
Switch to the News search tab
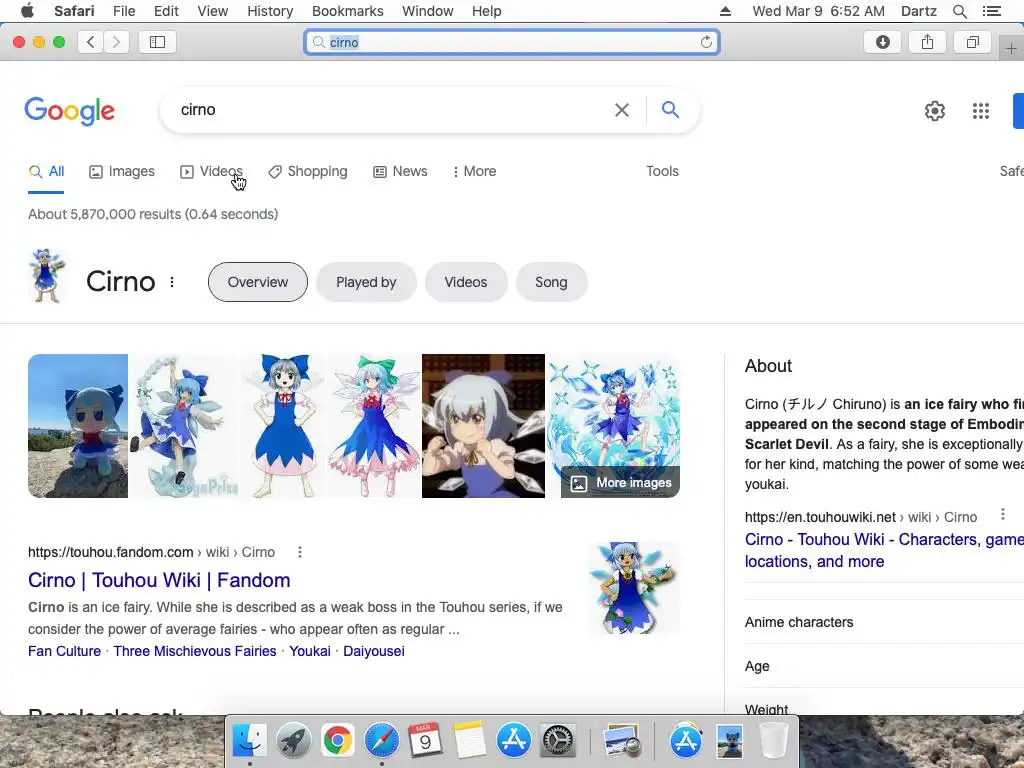(400, 172)
